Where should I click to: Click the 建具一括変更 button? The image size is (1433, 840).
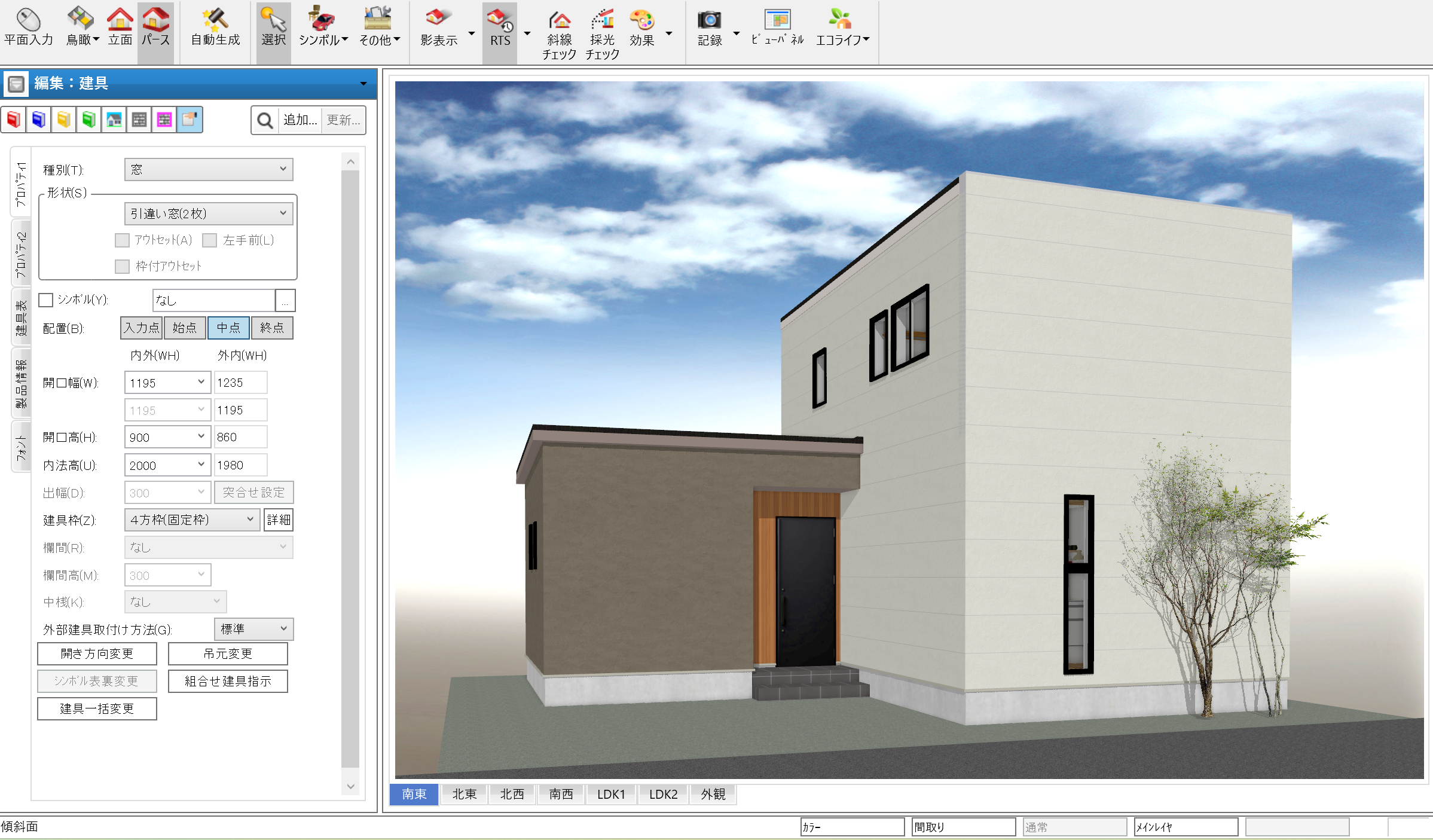(97, 709)
